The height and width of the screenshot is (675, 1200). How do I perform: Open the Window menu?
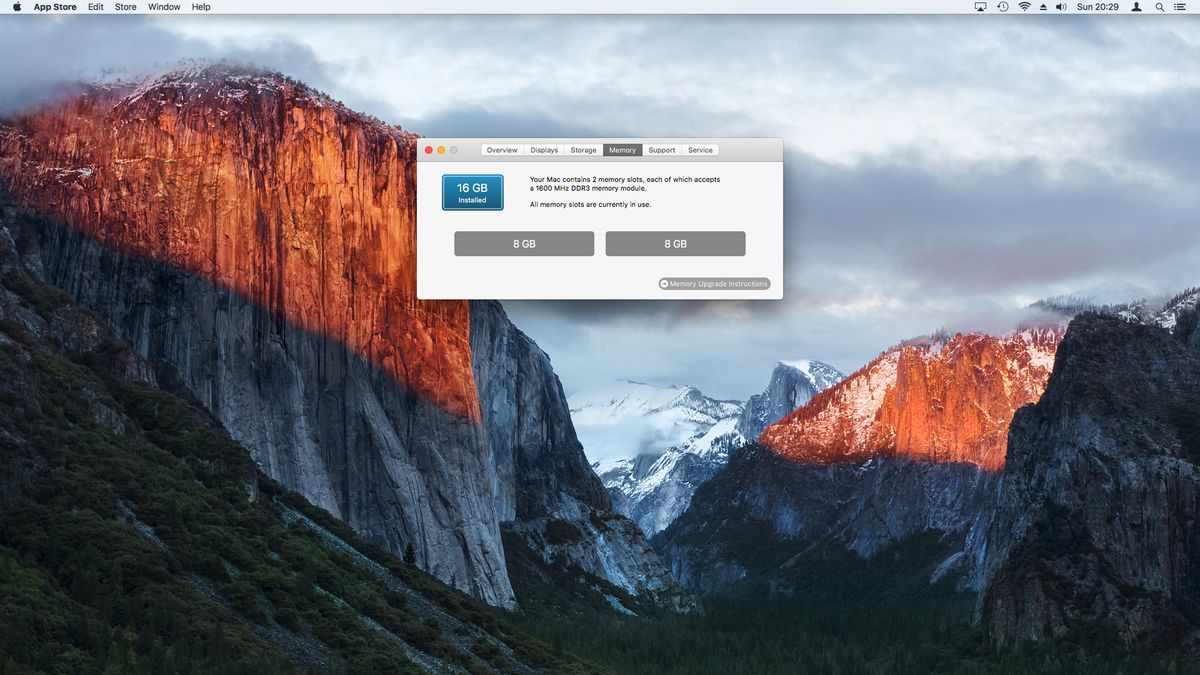[x=163, y=7]
